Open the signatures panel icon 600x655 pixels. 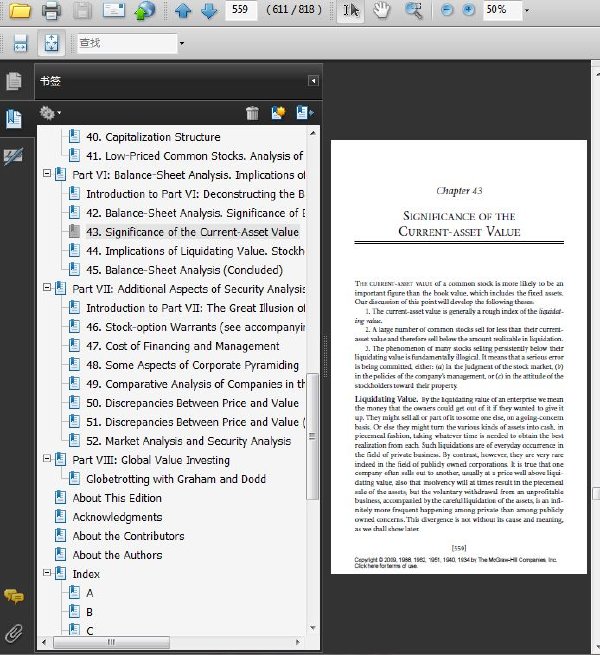coord(14,157)
